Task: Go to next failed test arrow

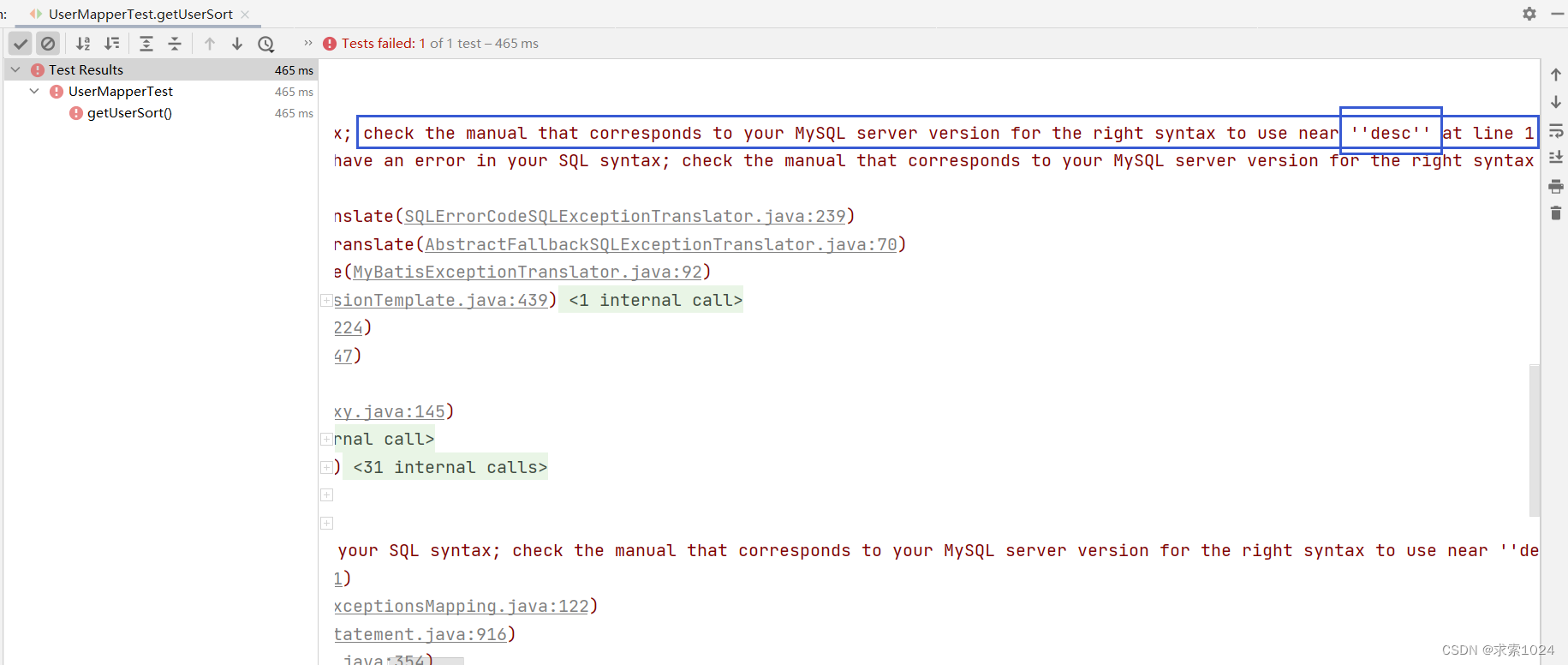Action: point(237,44)
